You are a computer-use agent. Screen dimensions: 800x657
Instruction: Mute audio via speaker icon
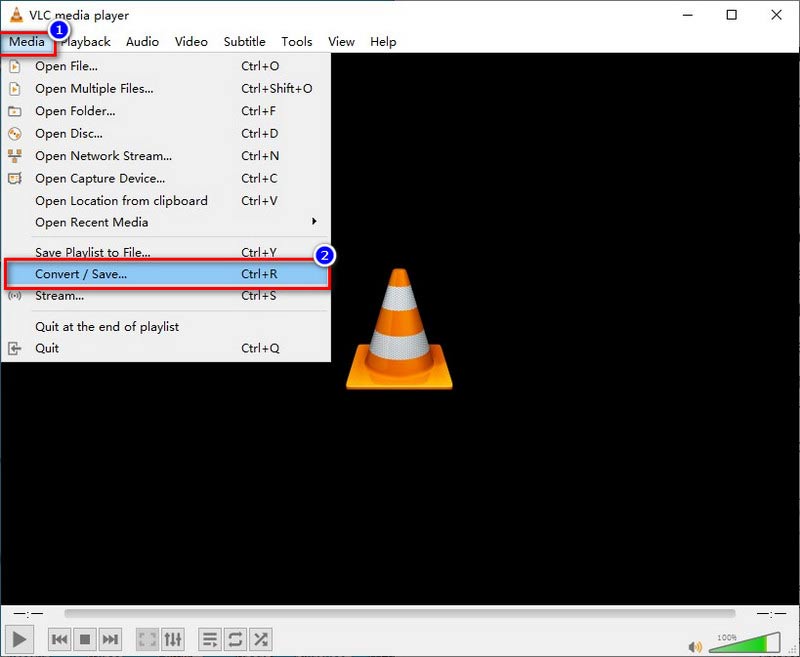point(695,645)
